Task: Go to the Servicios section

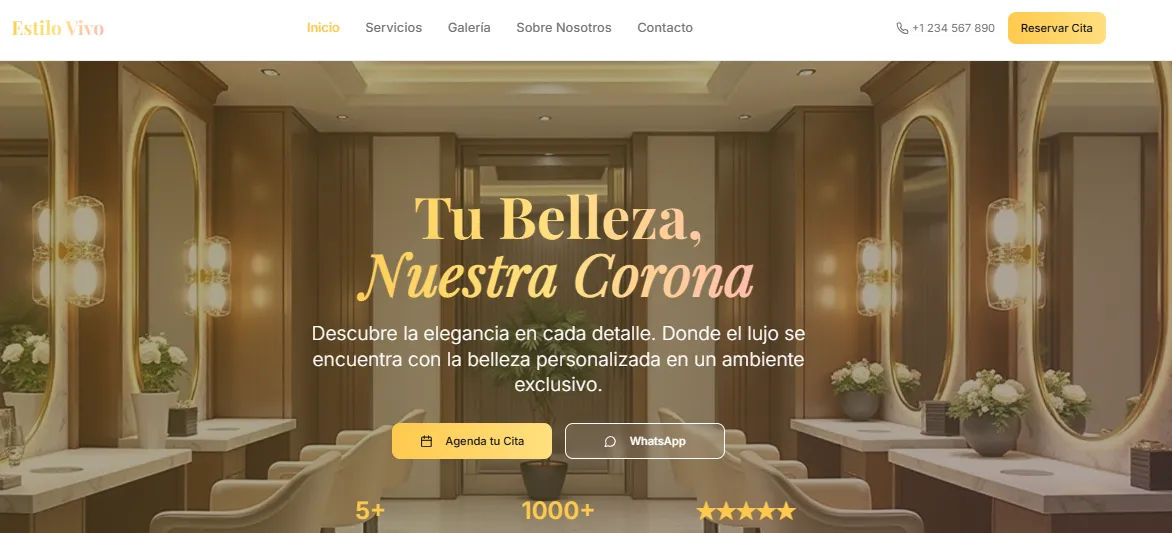Action: click(393, 28)
